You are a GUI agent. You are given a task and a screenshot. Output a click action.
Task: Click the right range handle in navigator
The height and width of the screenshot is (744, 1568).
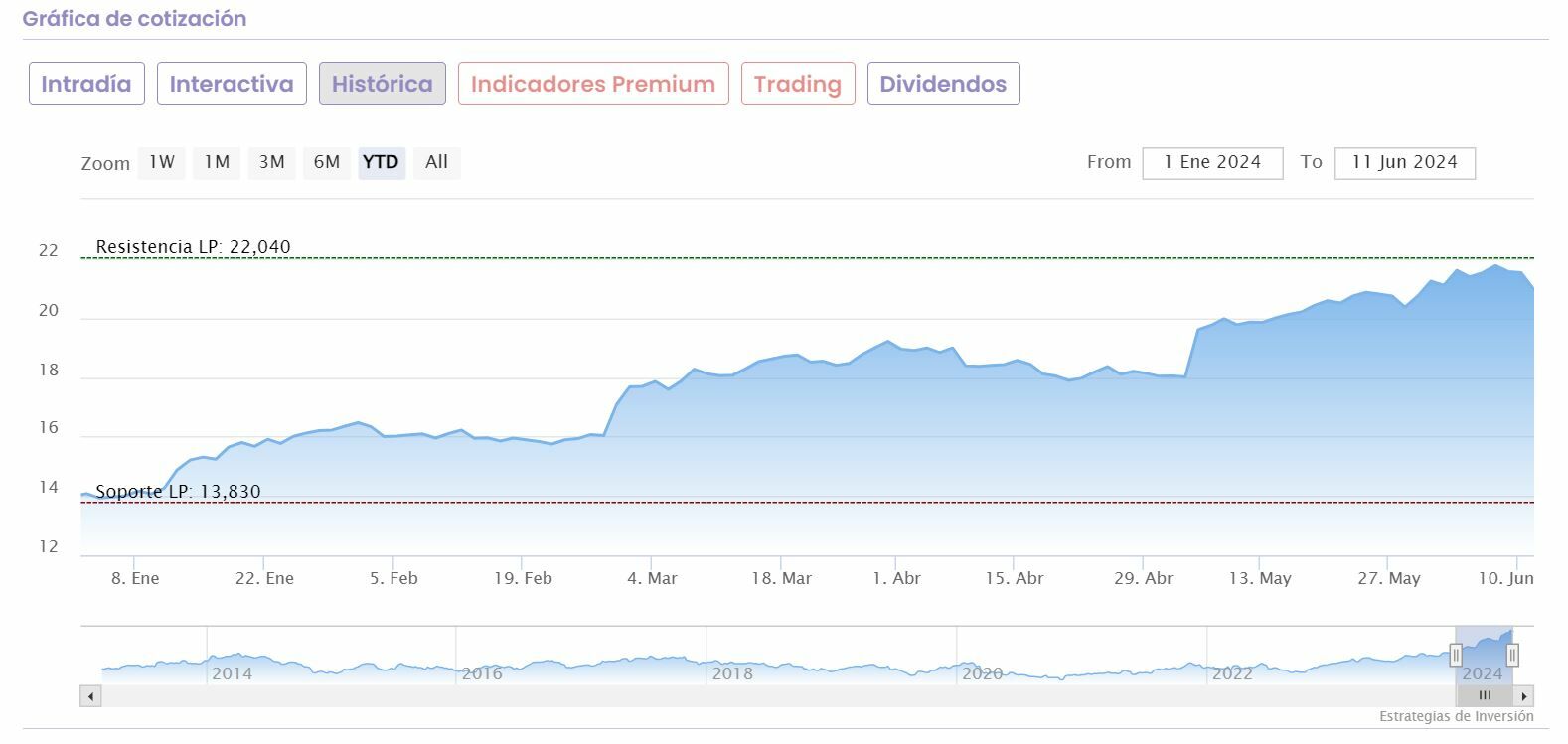tap(1512, 656)
